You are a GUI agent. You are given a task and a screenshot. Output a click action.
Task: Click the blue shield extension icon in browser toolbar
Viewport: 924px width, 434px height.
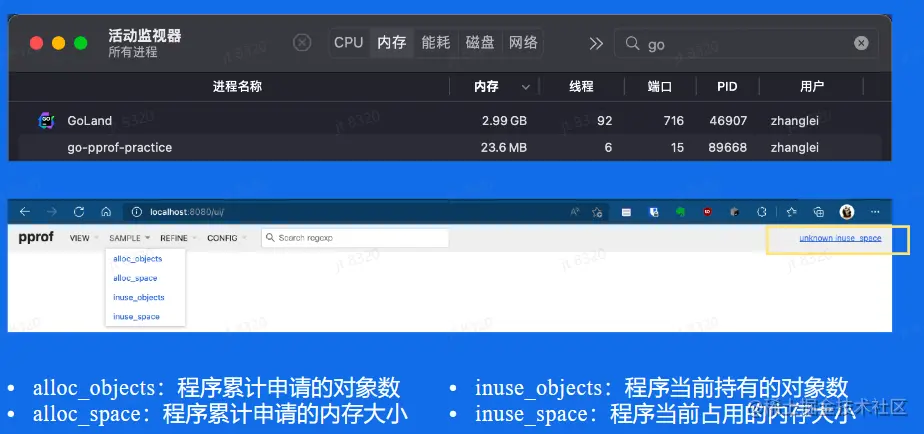tap(654, 212)
